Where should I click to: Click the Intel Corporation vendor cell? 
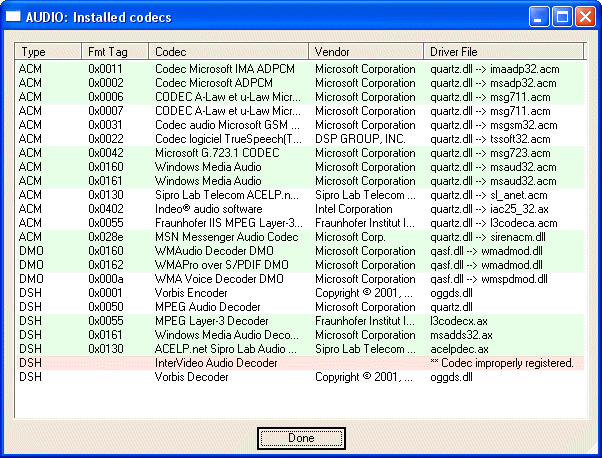[x=354, y=209]
